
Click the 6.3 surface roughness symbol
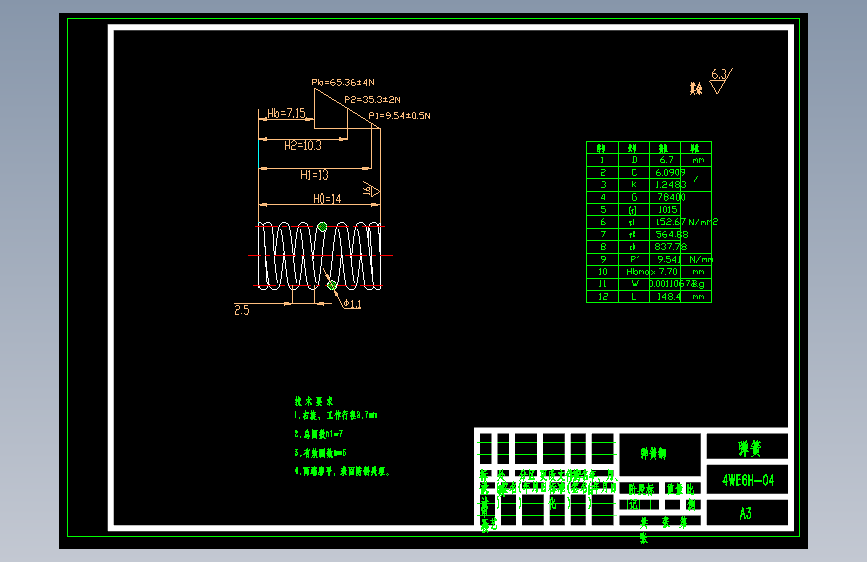pyautogui.click(x=721, y=81)
